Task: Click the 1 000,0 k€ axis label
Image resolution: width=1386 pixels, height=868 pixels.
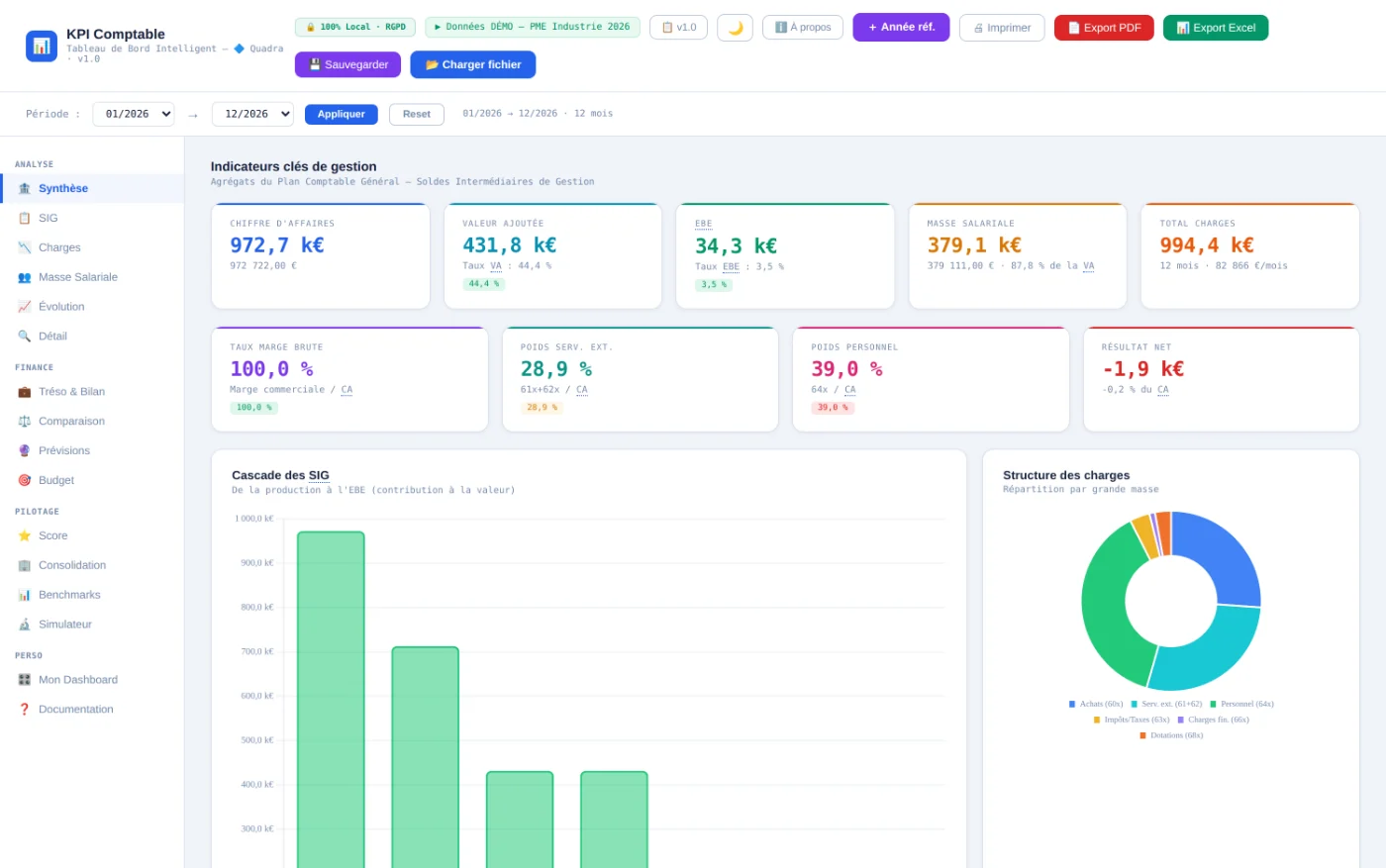Action: click(254, 519)
